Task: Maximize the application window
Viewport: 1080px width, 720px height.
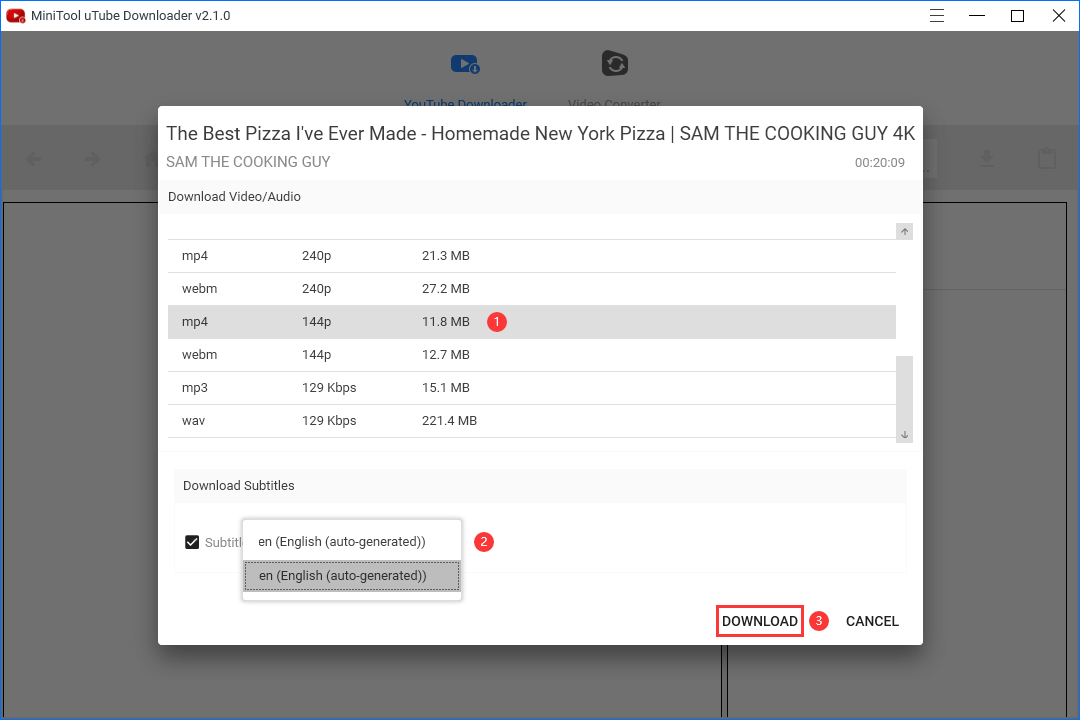Action: pos(1017,15)
